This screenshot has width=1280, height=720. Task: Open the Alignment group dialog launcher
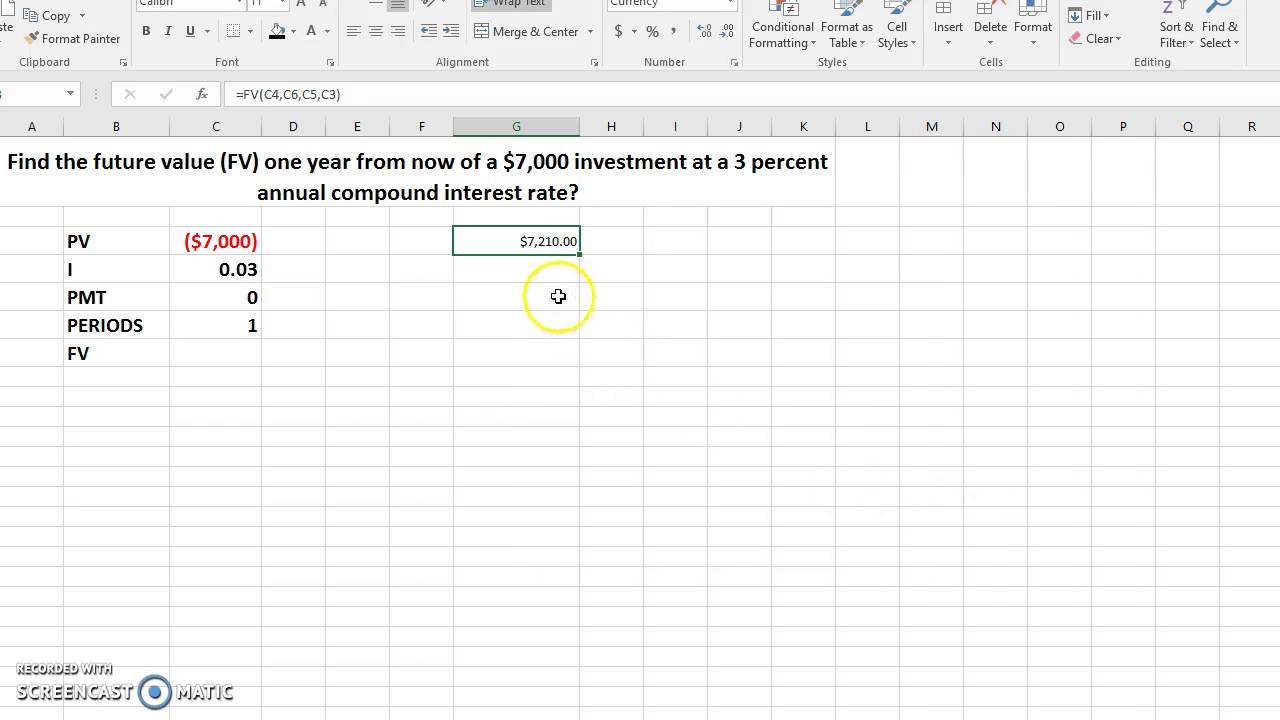point(594,63)
